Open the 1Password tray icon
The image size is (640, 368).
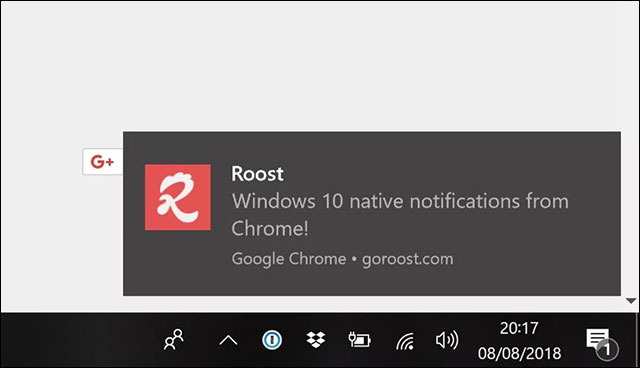pos(272,339)
